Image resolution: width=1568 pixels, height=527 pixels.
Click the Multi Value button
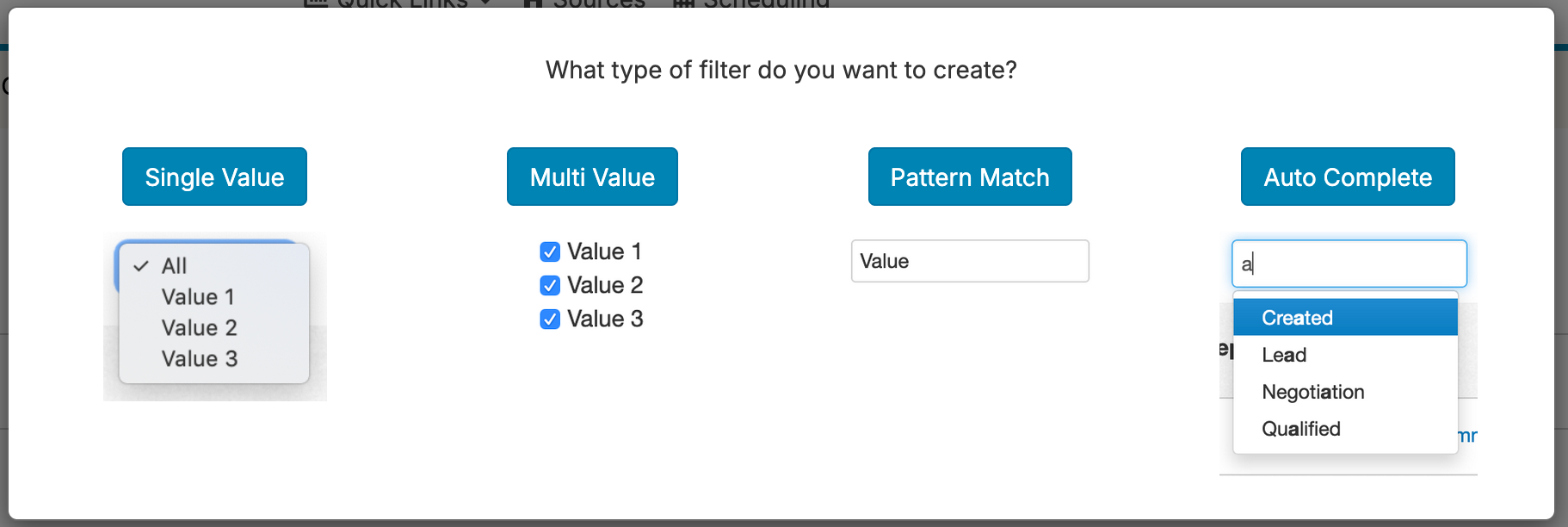pos(591,177)
